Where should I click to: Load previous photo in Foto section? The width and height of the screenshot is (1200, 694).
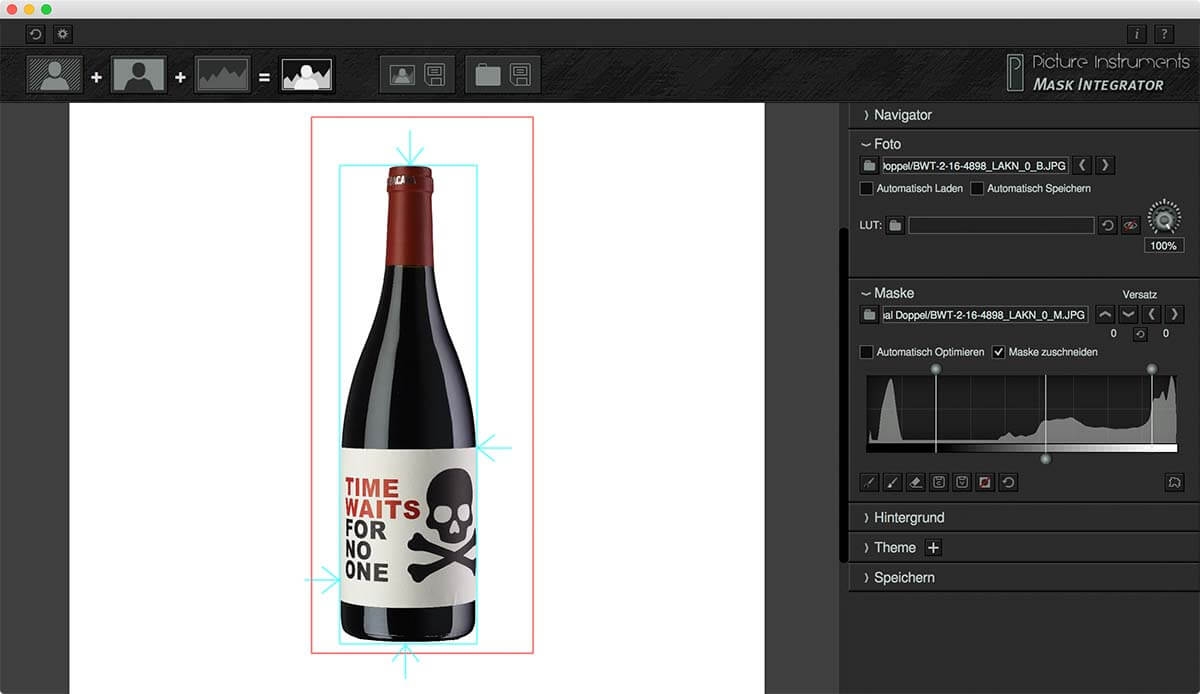(1083, 165)
